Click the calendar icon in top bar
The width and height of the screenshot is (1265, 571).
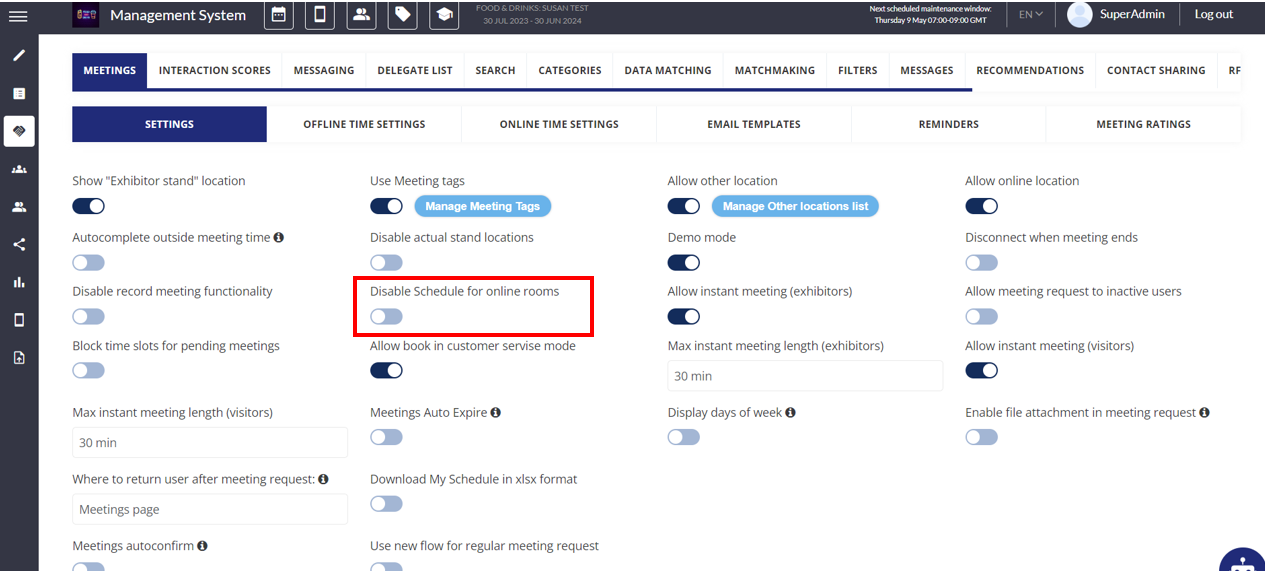278,15
